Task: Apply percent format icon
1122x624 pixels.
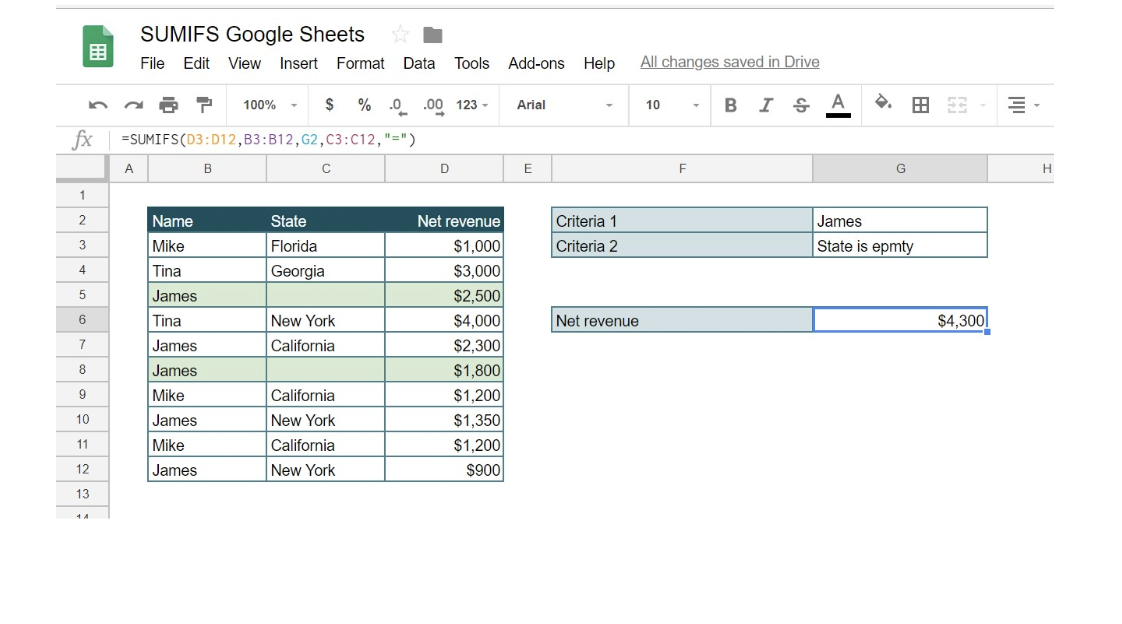Action: click(364, 105)
